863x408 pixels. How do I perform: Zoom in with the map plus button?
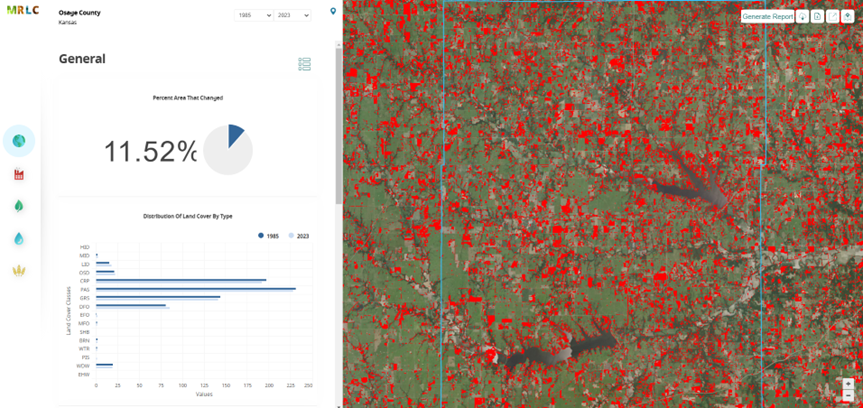(848, 384)
